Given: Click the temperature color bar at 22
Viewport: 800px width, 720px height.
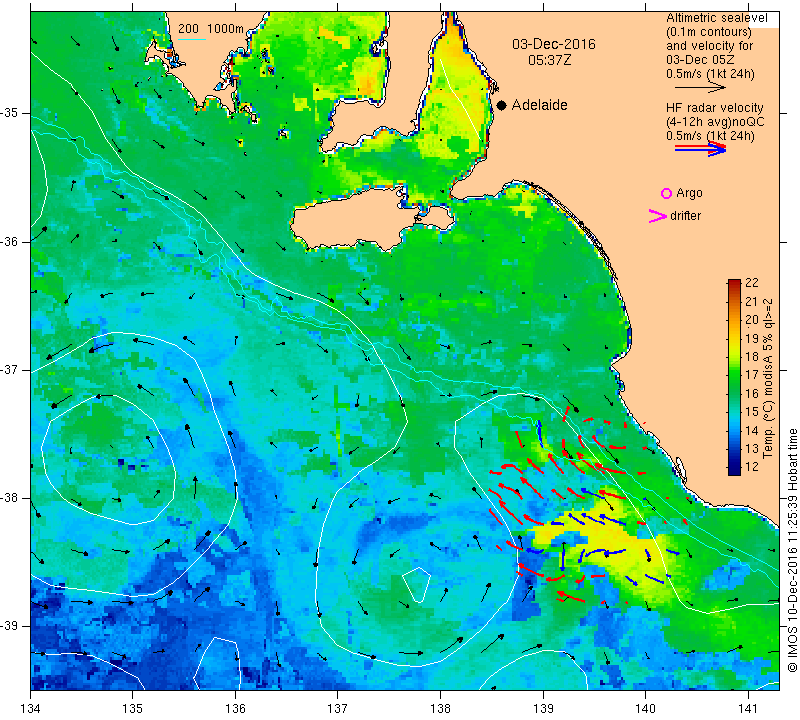Looking at the screenshot, I should (x=734, y=282).
